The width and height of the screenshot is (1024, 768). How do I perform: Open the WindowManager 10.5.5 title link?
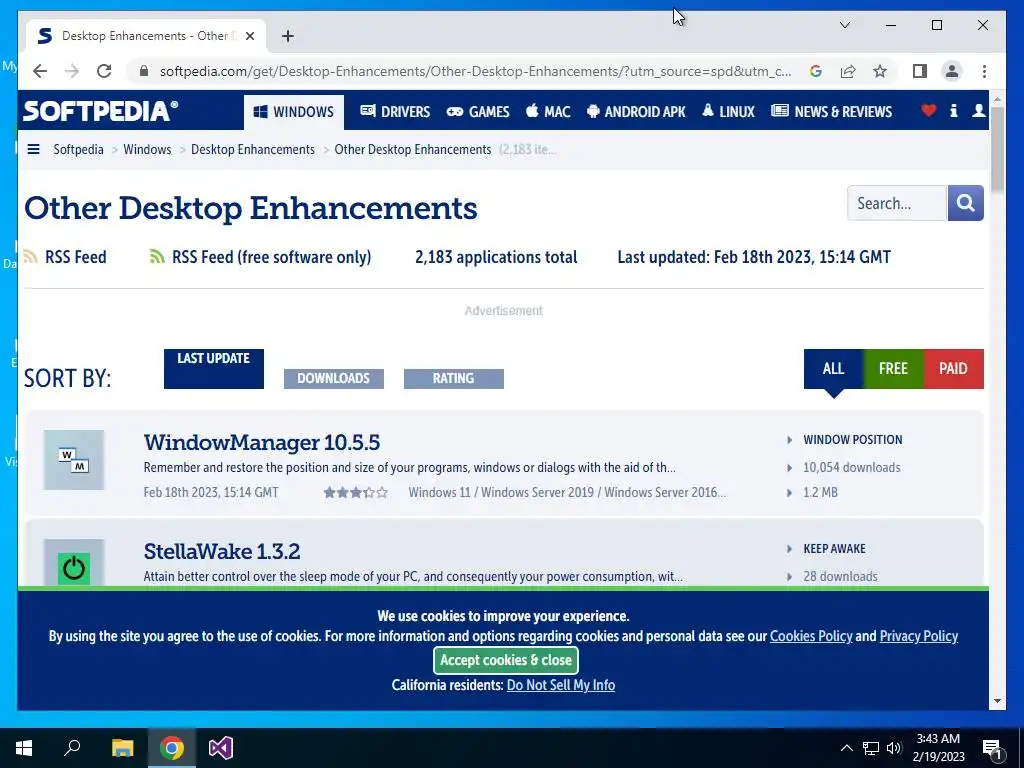[262, 442]
